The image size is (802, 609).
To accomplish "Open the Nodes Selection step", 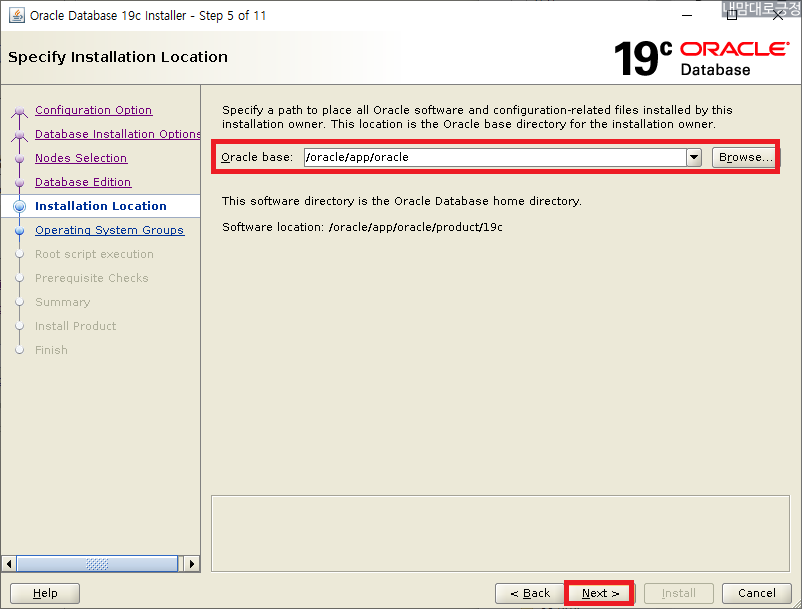I will [81, 158].
